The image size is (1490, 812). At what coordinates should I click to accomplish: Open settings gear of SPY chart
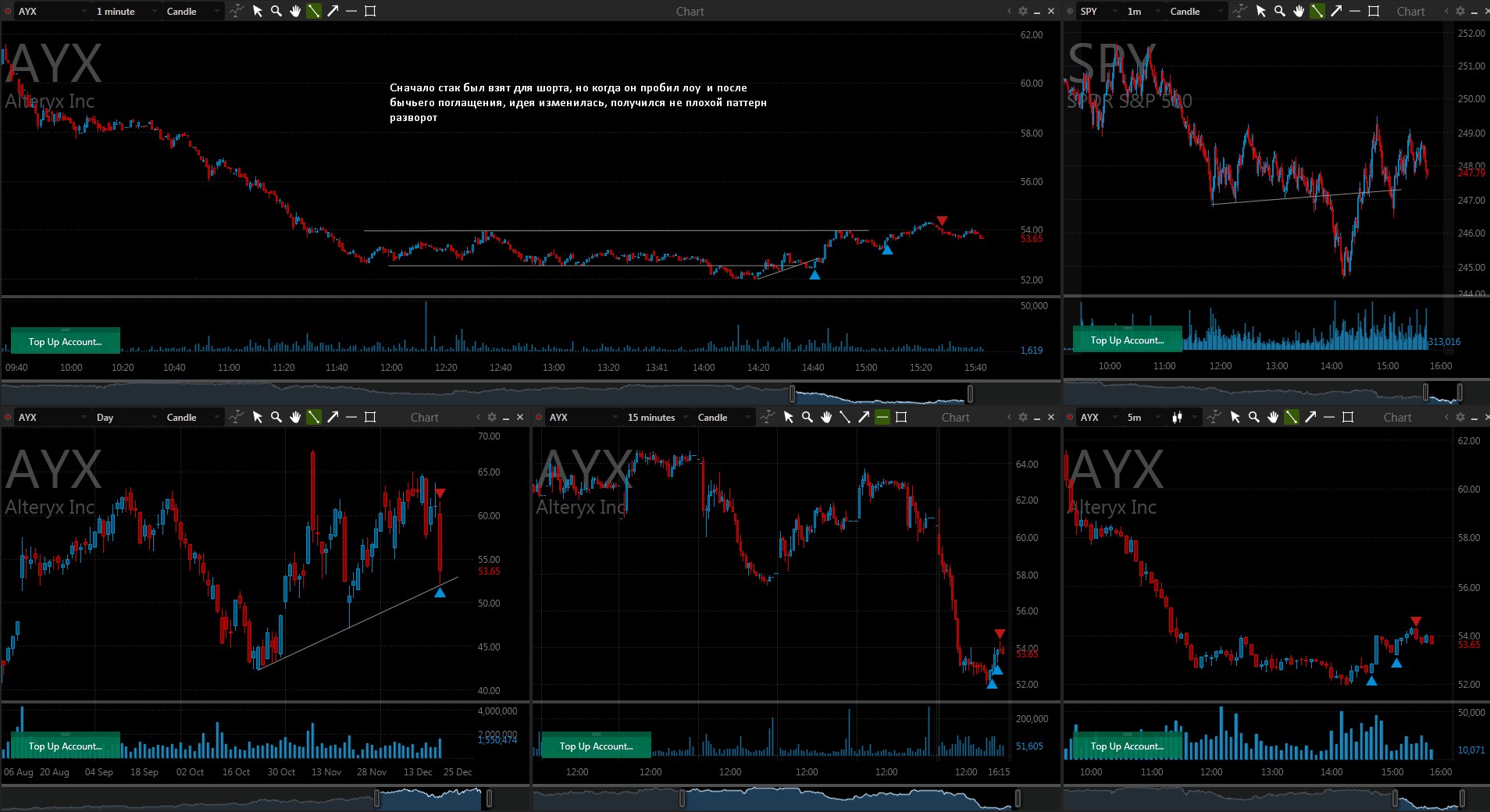tap(1460, 11)
